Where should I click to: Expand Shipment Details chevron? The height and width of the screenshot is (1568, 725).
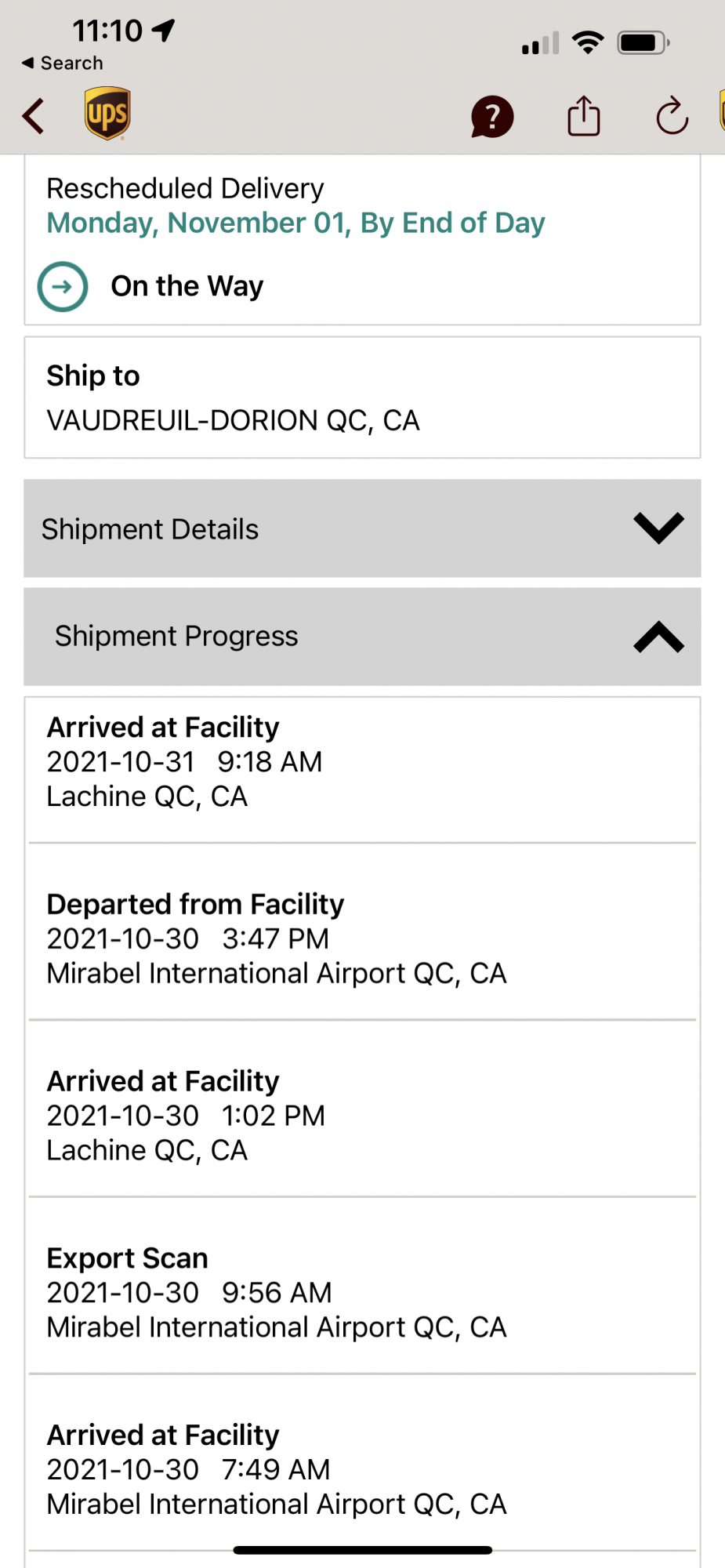[x=658, y=528]
